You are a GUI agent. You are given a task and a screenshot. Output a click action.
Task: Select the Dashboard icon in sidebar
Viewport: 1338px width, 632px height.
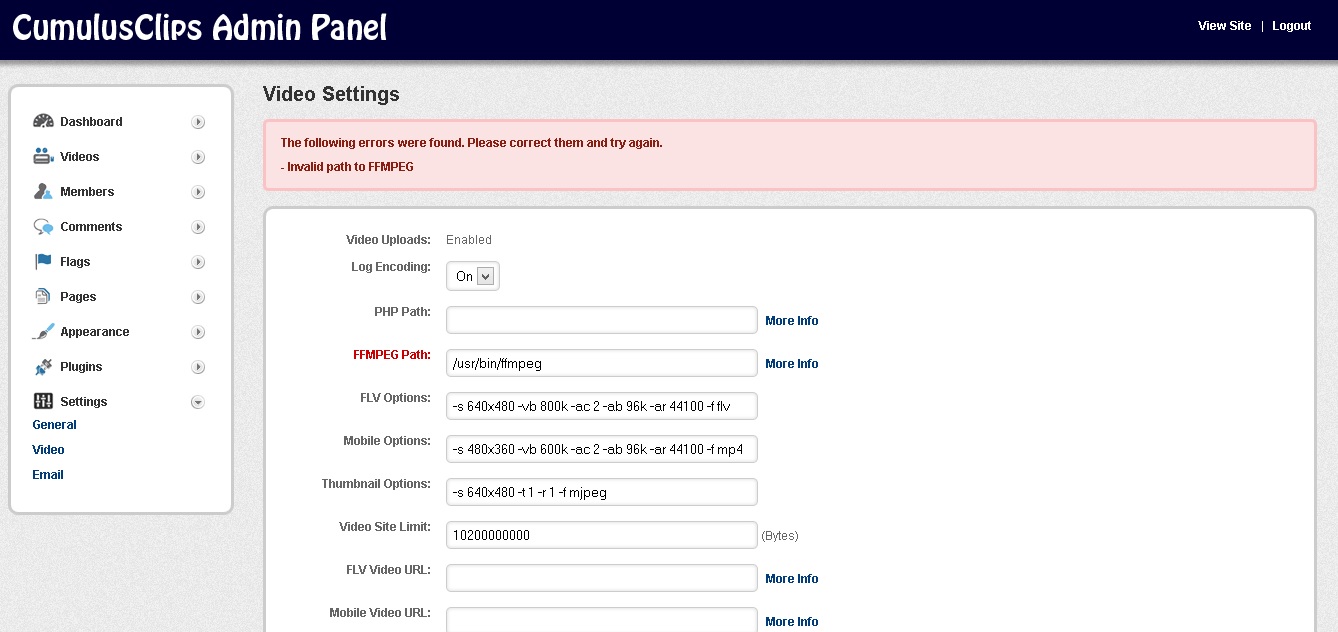pos(43,120)
